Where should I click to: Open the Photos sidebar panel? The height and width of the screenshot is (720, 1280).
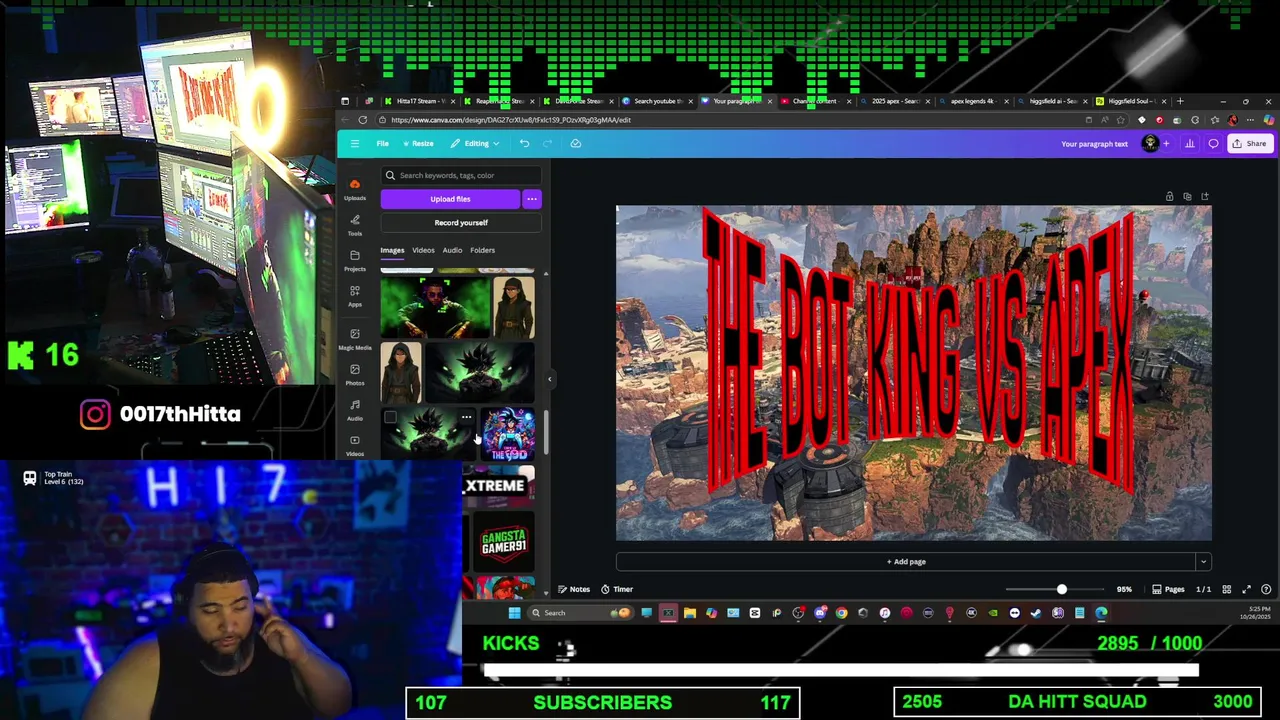pos(355,375)
